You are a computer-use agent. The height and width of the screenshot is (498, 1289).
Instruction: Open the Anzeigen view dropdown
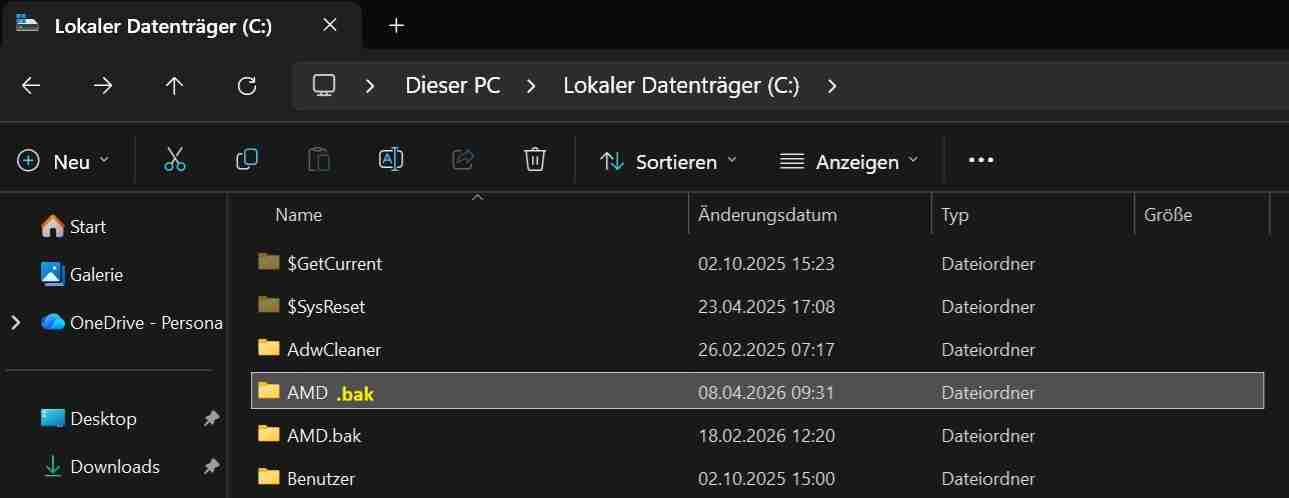(x=849, y=161)
